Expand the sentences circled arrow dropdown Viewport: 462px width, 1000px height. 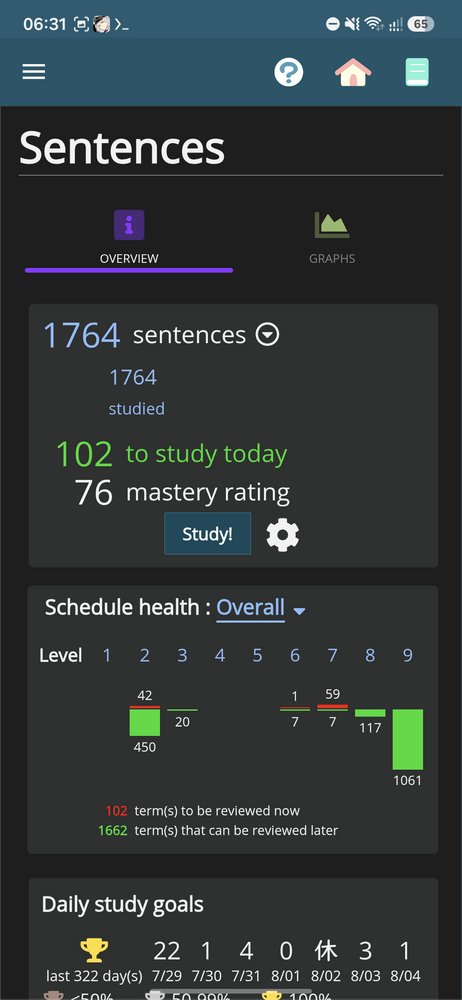tap(267, 335)
